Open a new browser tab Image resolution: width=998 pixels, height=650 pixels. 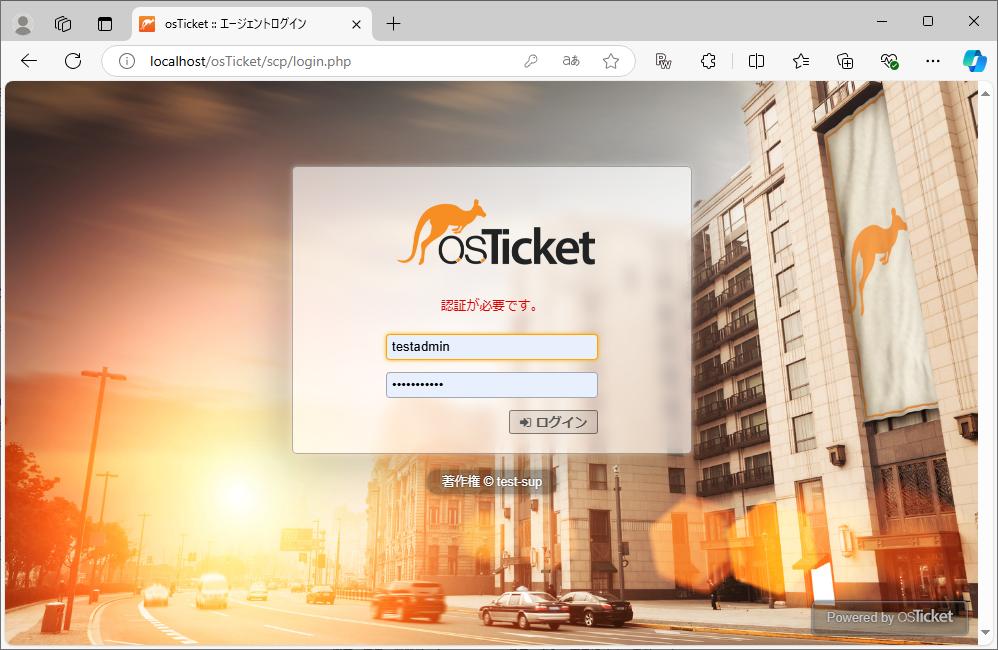coord(393,24)
